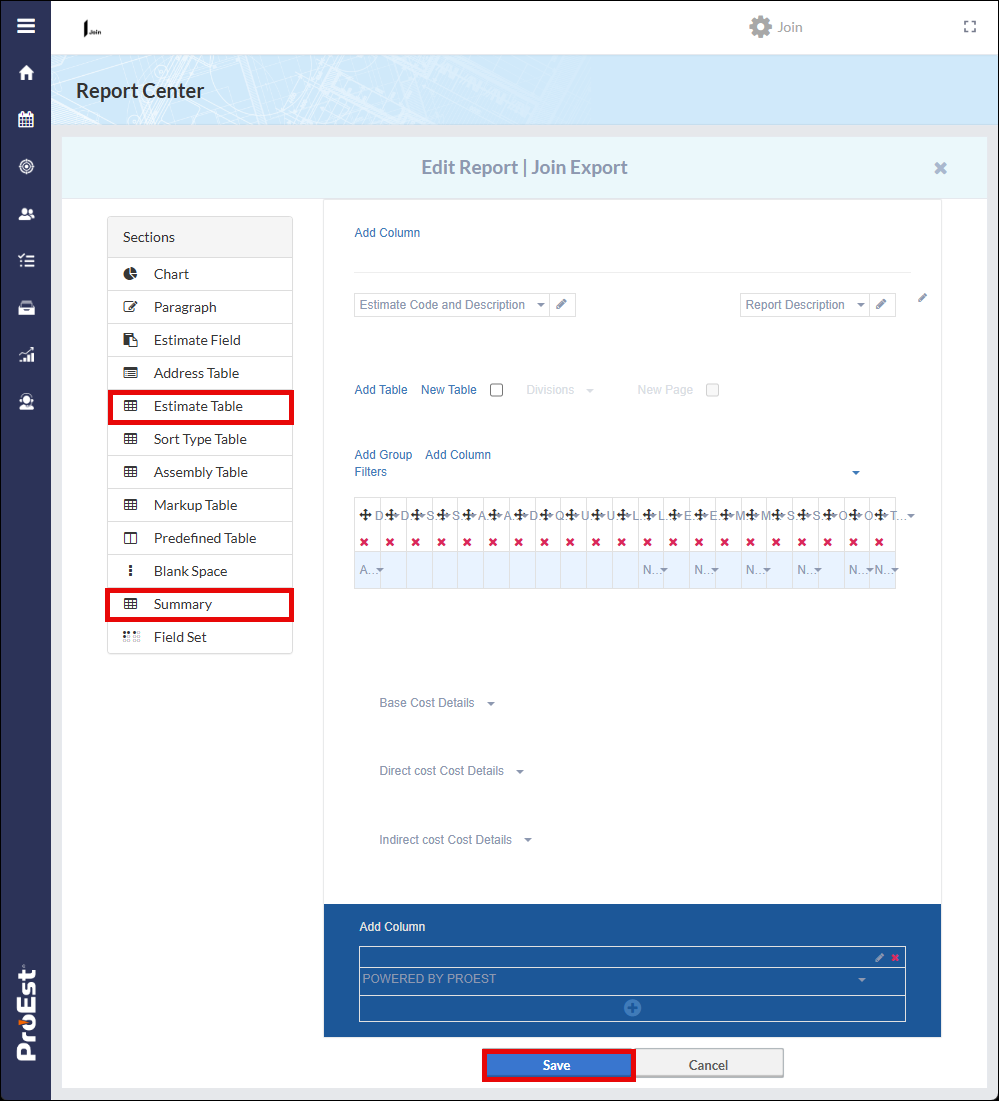Expand the POWERED BY PROEST dropdown
The height and width of the screenshot is (1101, 999).
click(860, 979)
